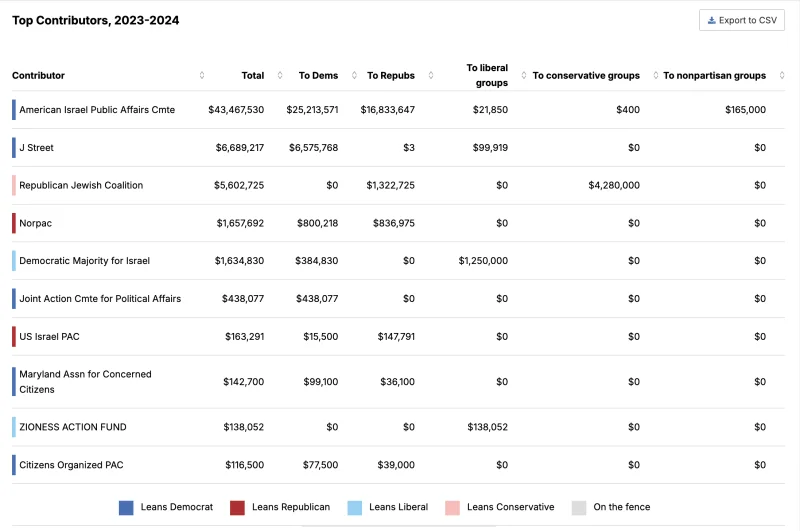The height and width of the screenshot is (531, 800).
Task: Select Citizens Organized PAC contributor
Action: point(71,465)
